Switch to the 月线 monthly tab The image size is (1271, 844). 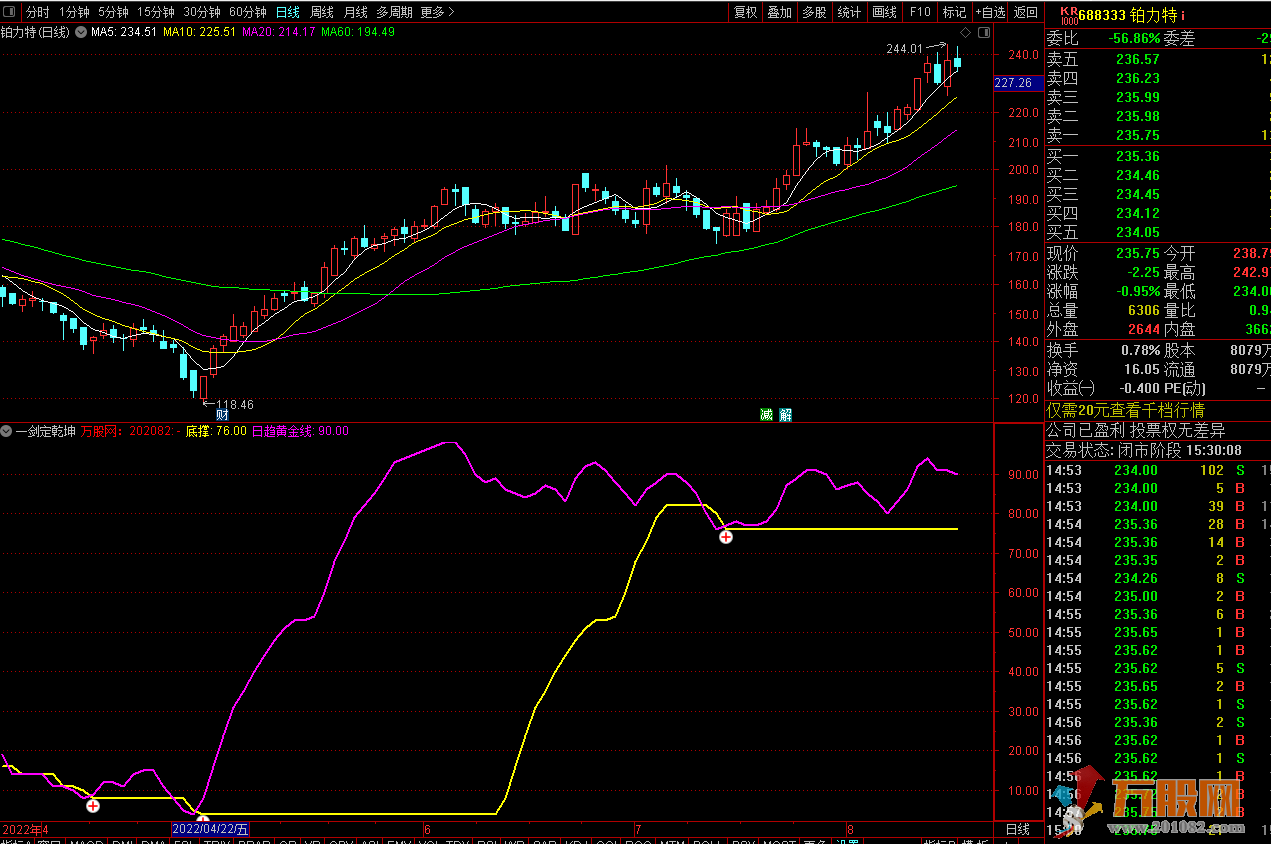[x=356, y=12]
